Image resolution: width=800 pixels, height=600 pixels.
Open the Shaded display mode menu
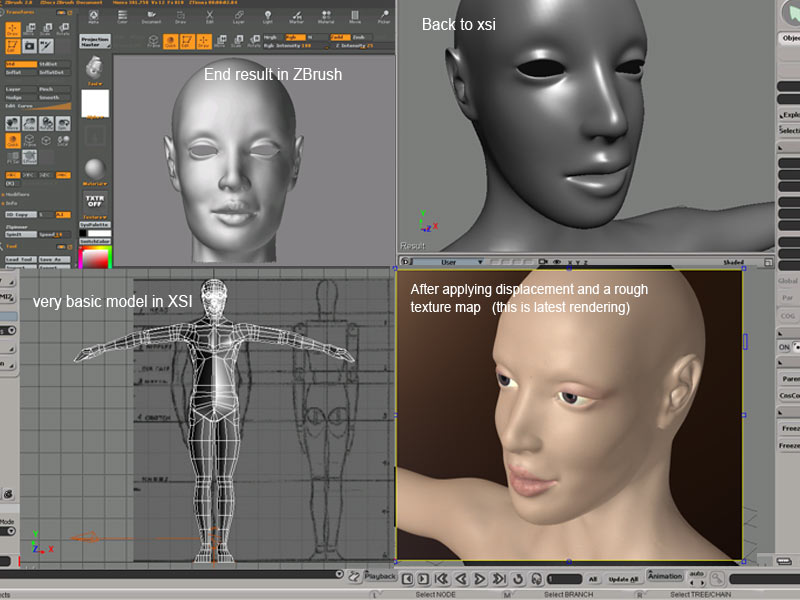click(734, 262)
